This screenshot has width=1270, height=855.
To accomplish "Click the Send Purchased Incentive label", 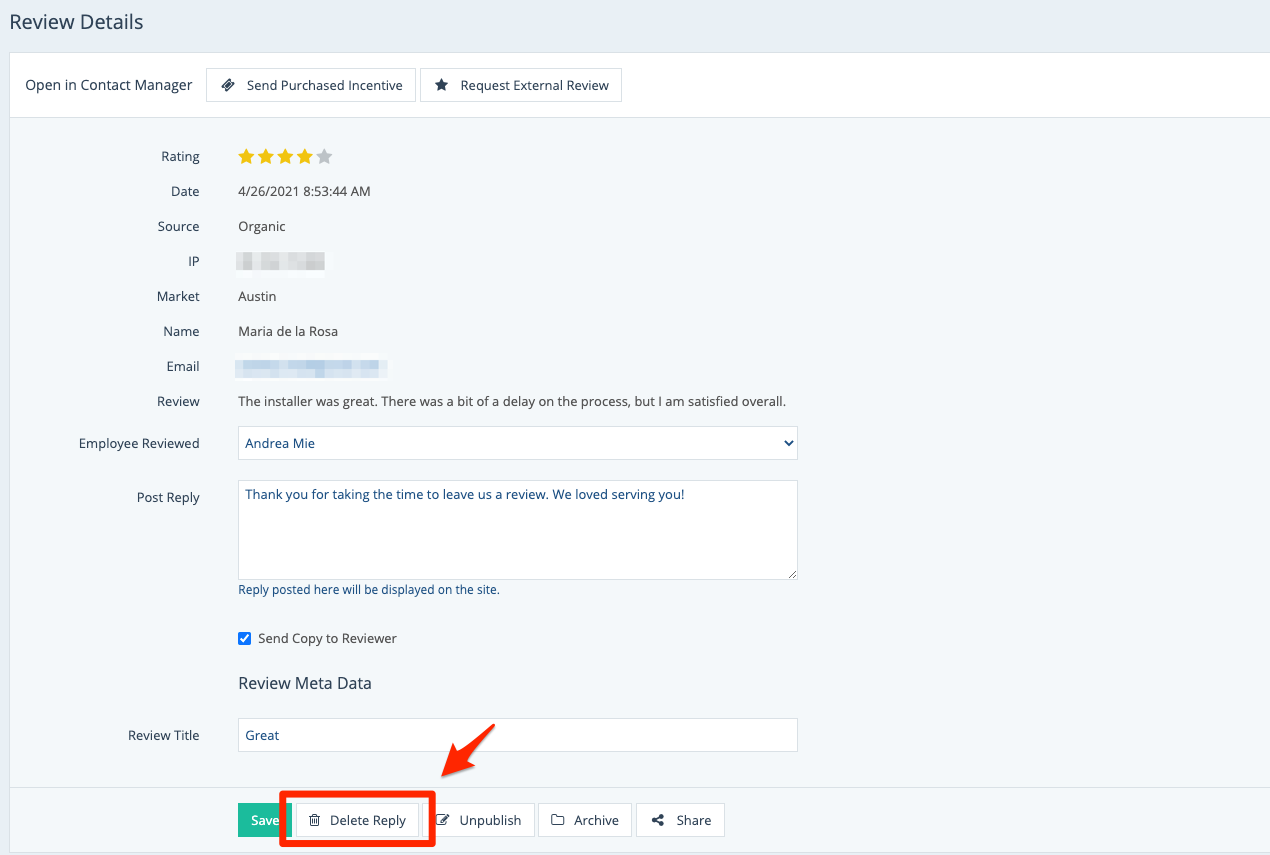I will (x=324, y=86).
